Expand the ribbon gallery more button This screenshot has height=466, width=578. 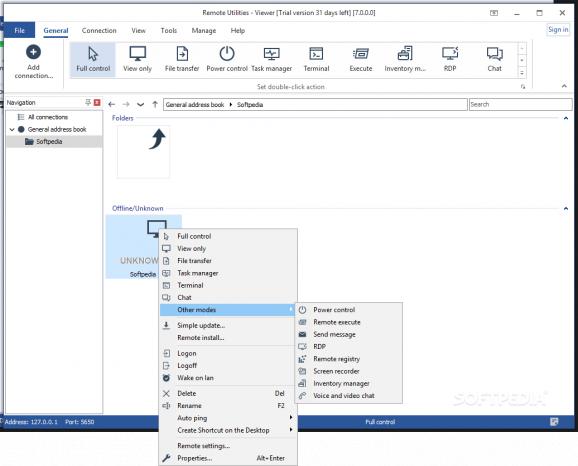tap(522, 73)
